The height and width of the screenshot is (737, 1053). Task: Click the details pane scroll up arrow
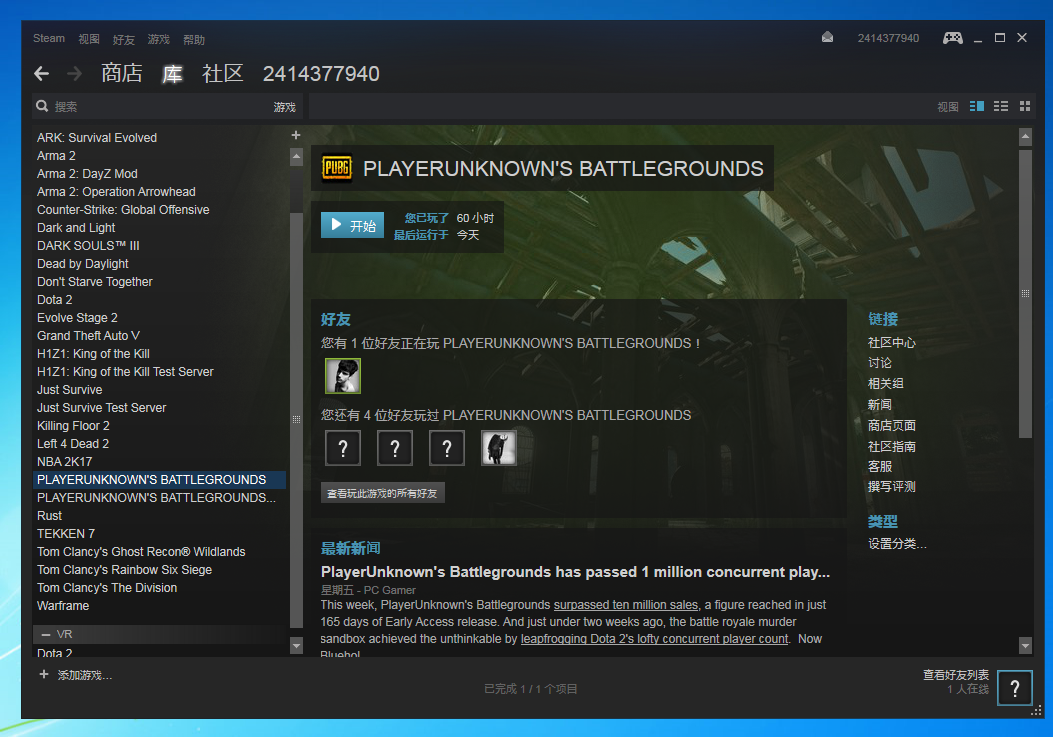[1025, 137]
